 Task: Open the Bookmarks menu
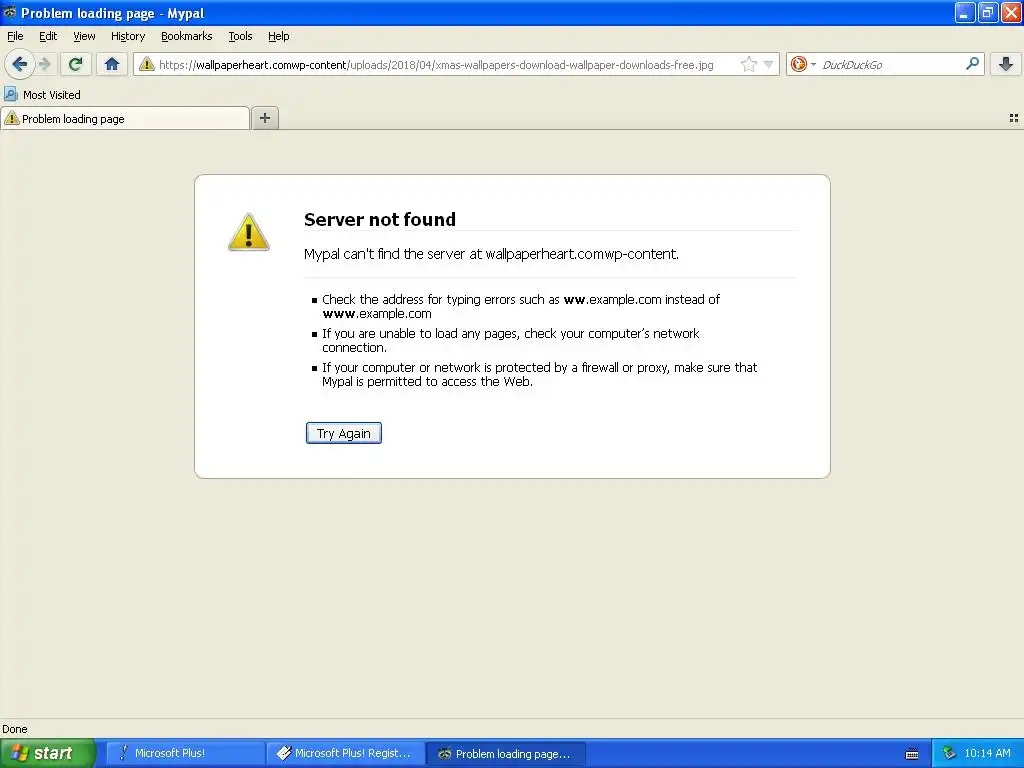tap(187, 36)
